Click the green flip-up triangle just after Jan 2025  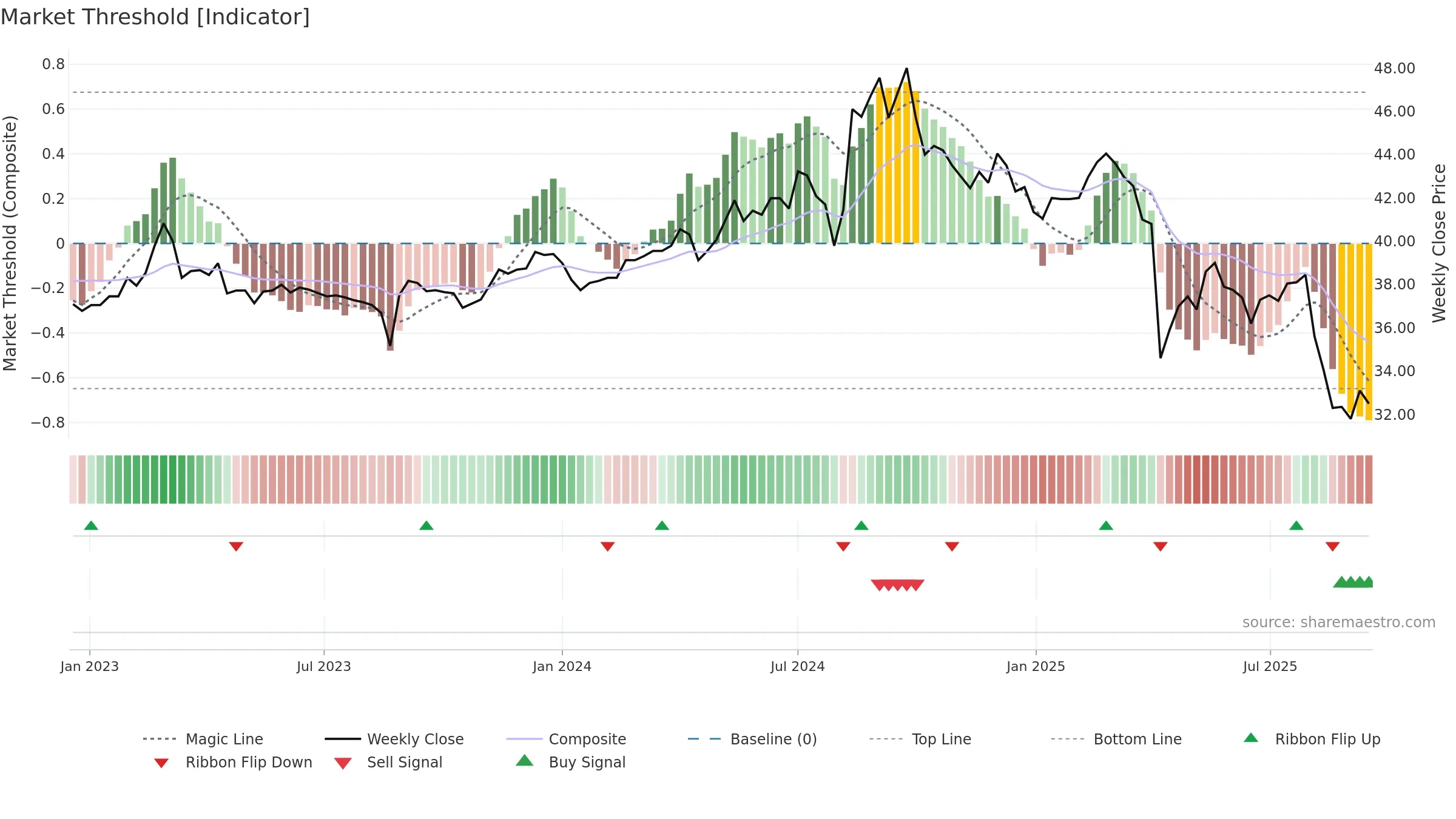1106,525
